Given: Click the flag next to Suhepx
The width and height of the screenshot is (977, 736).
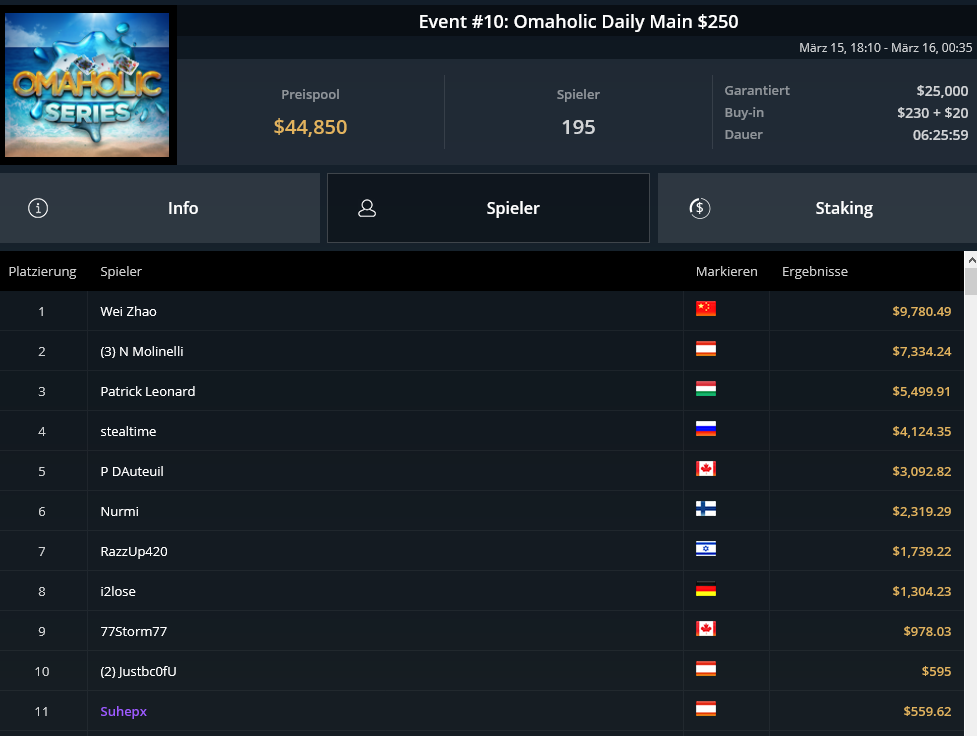Looking at the screenshot, I should (x=706, y=709).
